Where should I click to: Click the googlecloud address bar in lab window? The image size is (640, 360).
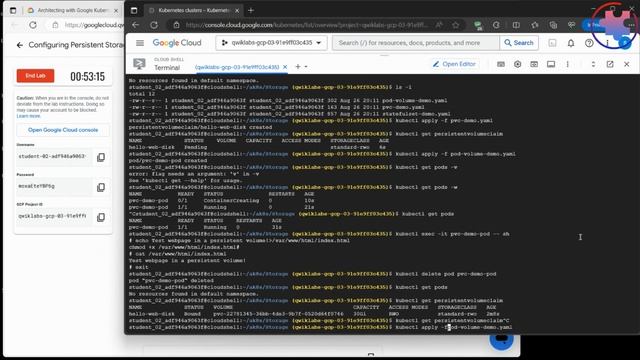click(94, 25)
